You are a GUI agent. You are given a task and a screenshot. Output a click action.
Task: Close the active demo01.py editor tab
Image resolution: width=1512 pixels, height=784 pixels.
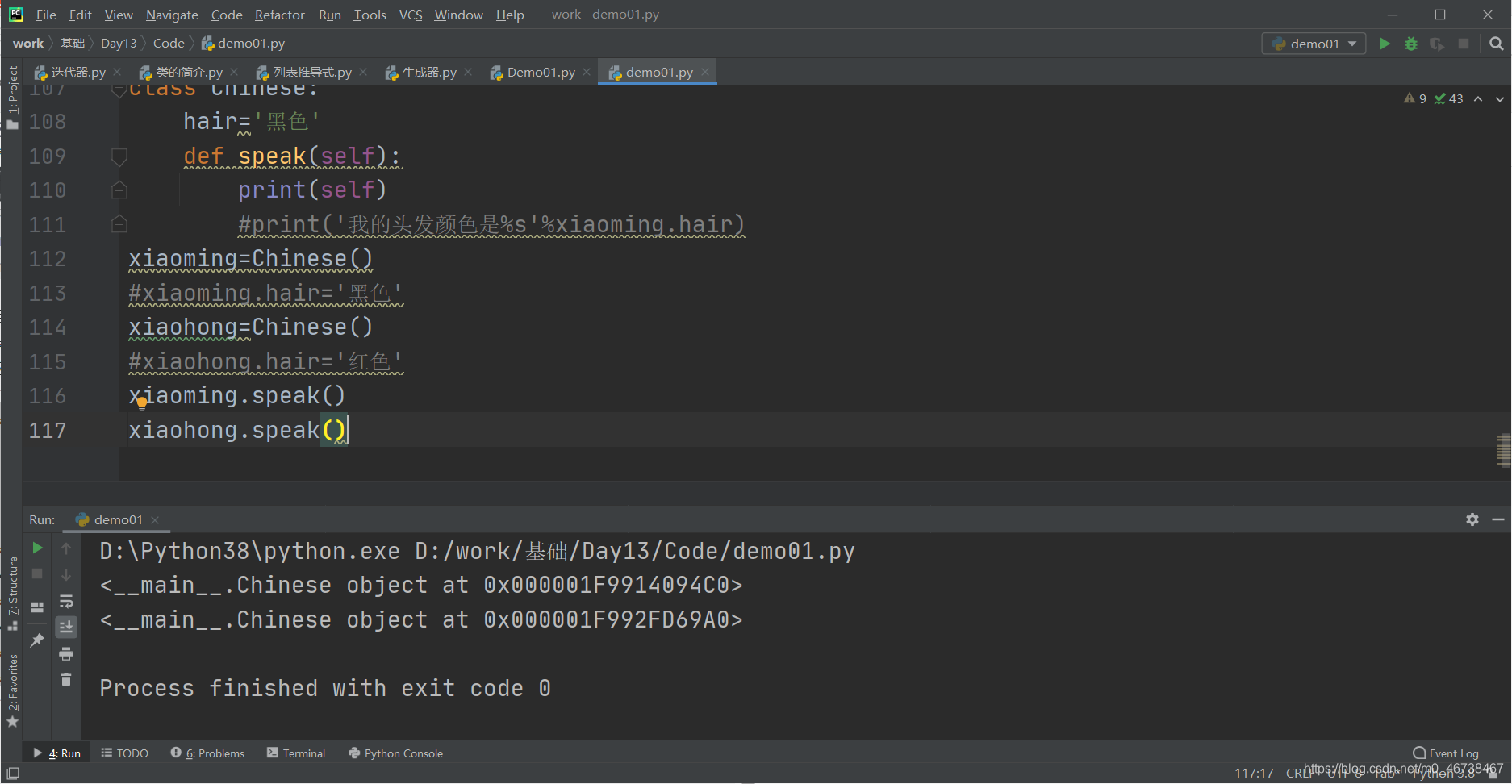pyautogui.click(x=705, y=72)
